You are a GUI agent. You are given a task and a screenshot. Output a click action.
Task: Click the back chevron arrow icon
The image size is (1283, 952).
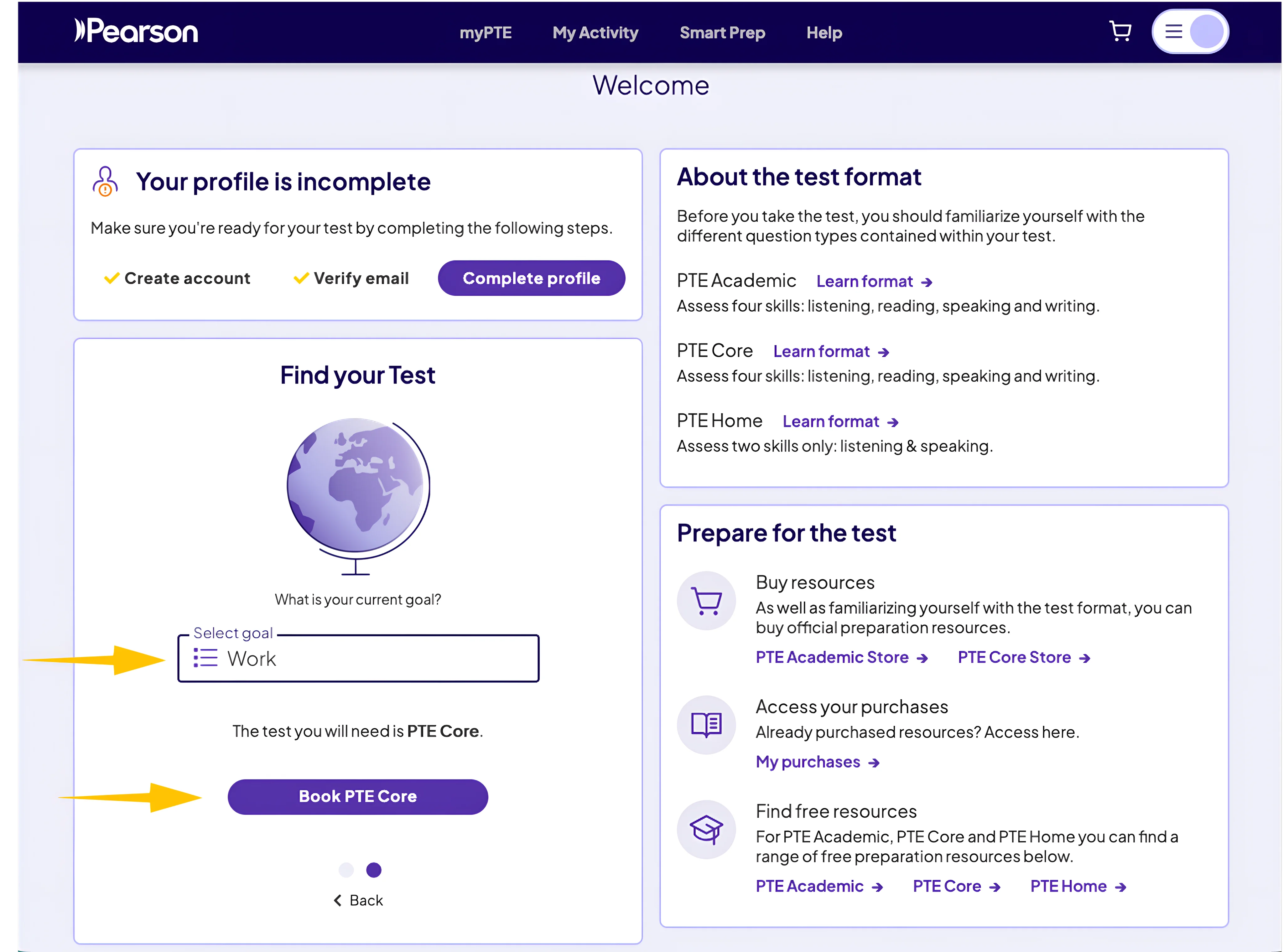point(338,900)
